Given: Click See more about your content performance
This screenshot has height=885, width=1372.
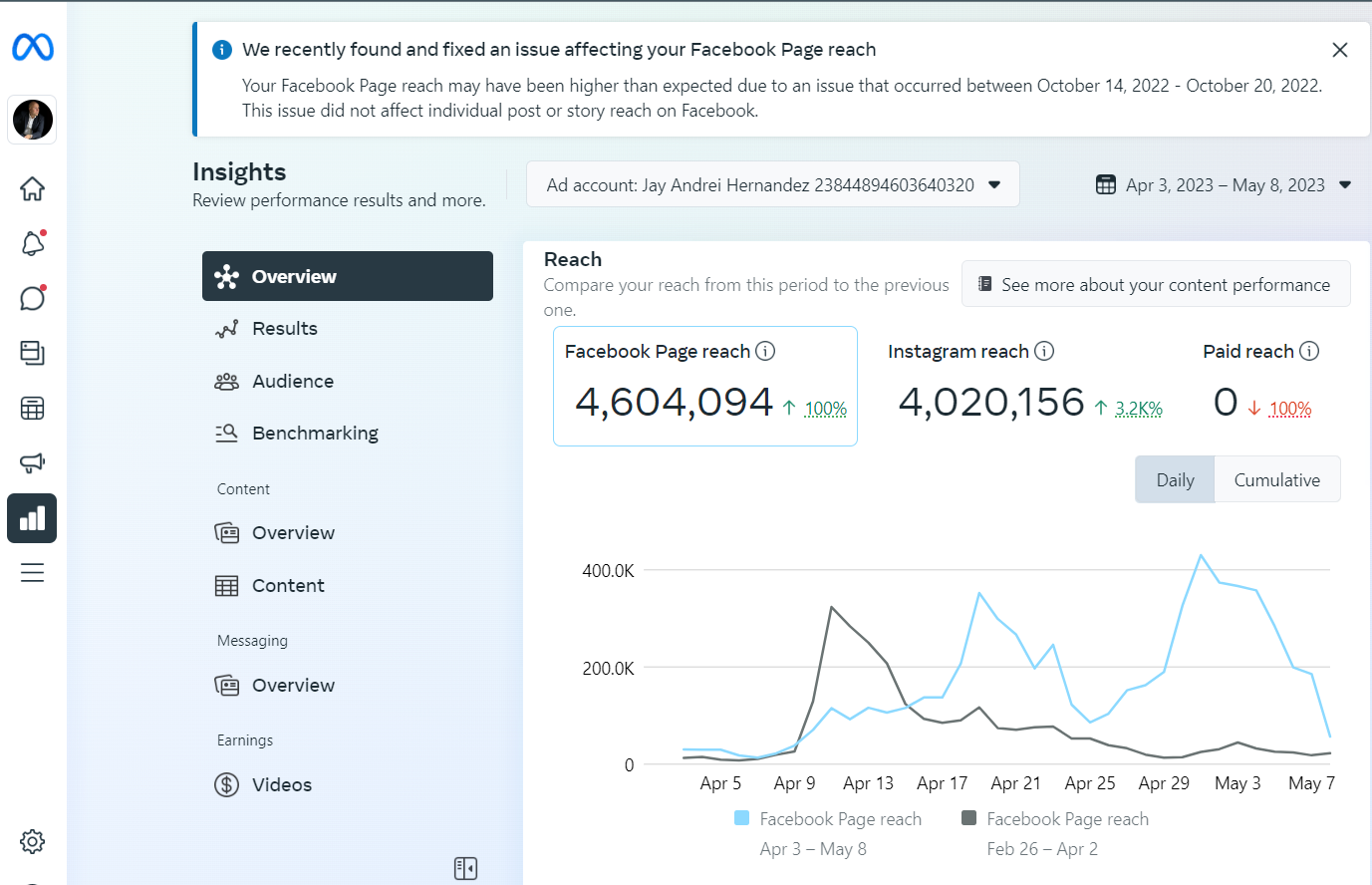Looking at the screenshot, I should (1155, 285).
